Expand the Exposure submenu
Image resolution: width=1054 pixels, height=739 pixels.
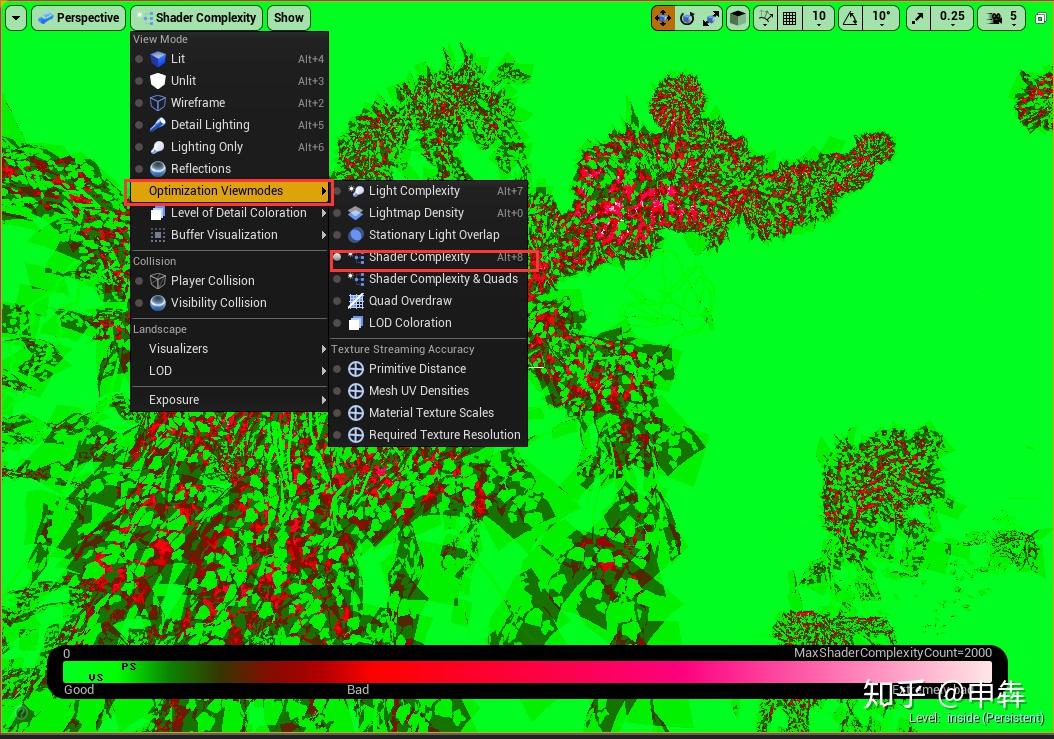click(x=173, y=400)
